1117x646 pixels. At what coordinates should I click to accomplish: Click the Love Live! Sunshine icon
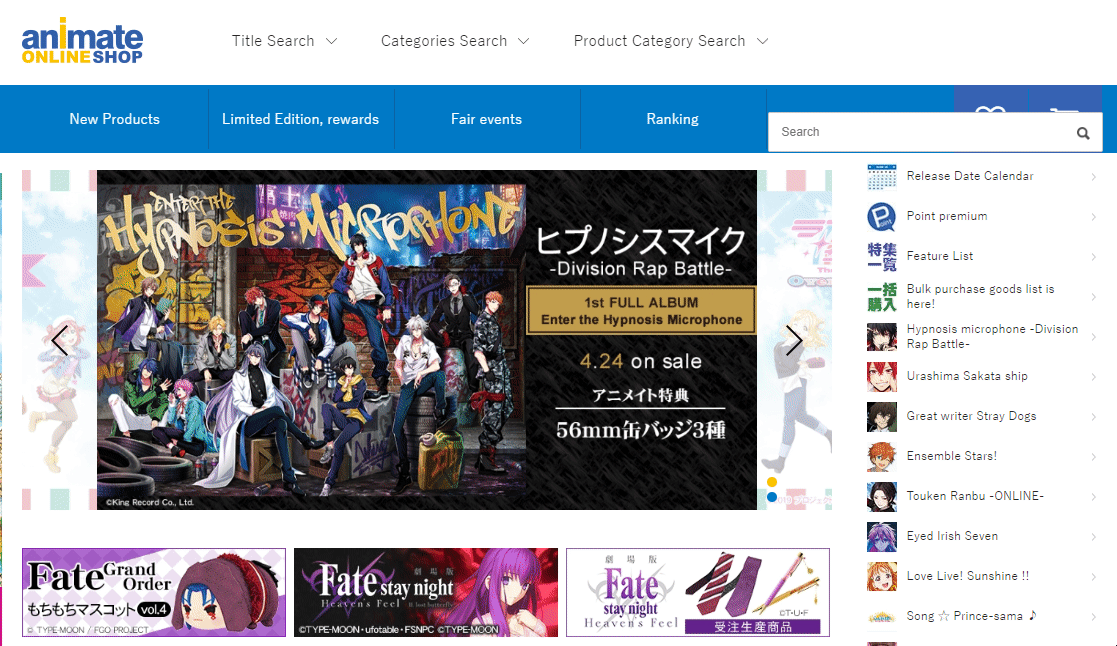click(x=881, y=576)
